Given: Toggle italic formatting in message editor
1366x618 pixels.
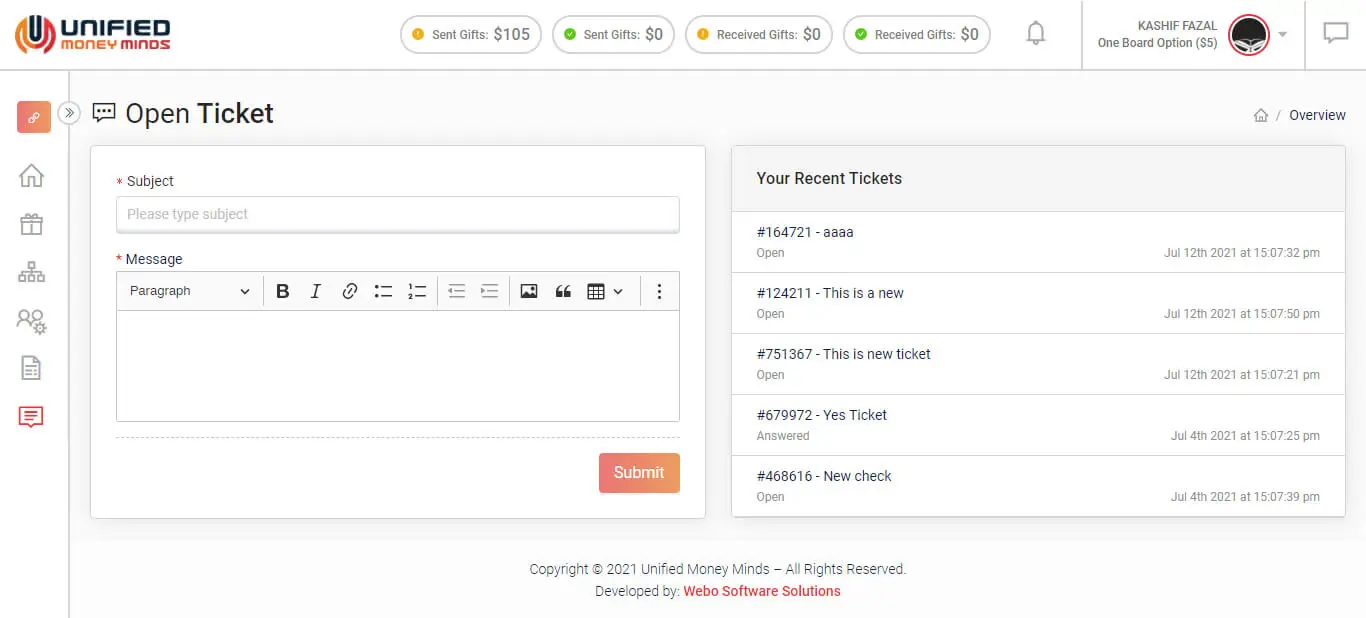Looking at the screenshot, I should tap(316, 291).
